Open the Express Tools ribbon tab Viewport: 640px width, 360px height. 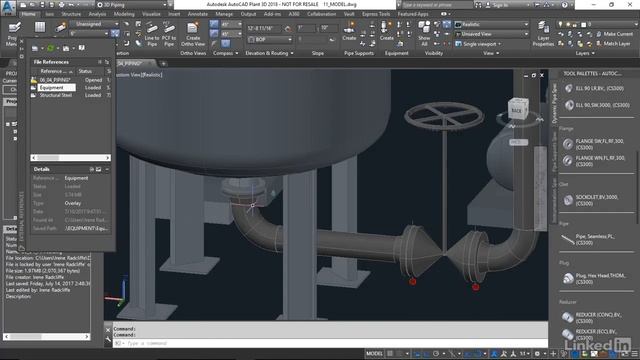pos(376,14)
